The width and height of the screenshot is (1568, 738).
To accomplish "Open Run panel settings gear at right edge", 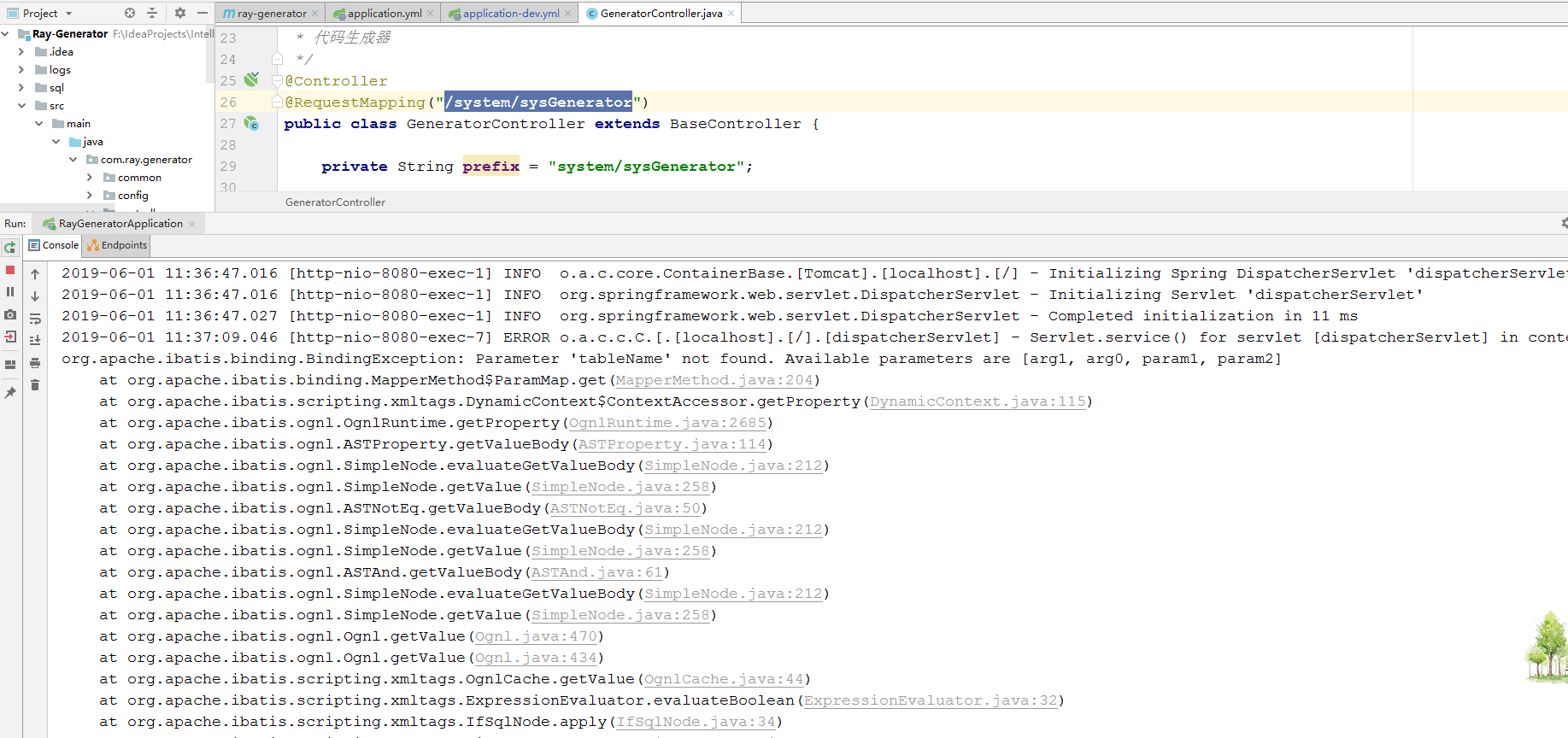I will [x=1564, y=223].
